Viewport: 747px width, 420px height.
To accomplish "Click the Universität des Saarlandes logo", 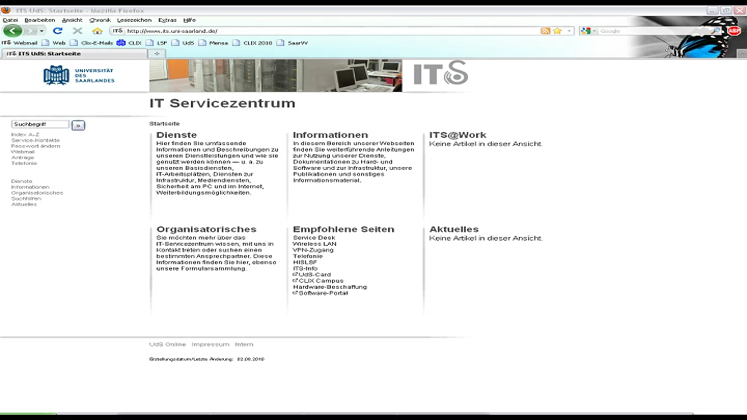I will [79, 76].
